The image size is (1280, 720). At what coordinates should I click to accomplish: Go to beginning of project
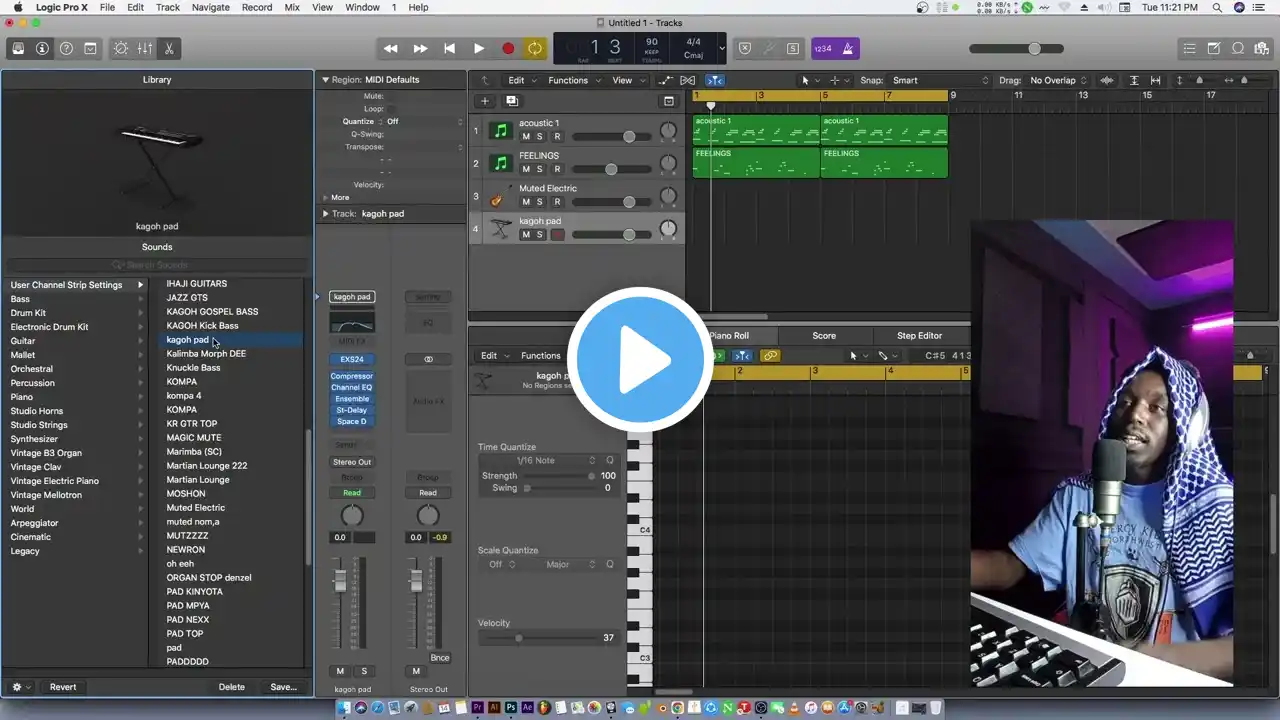click(x=449, y=48)
